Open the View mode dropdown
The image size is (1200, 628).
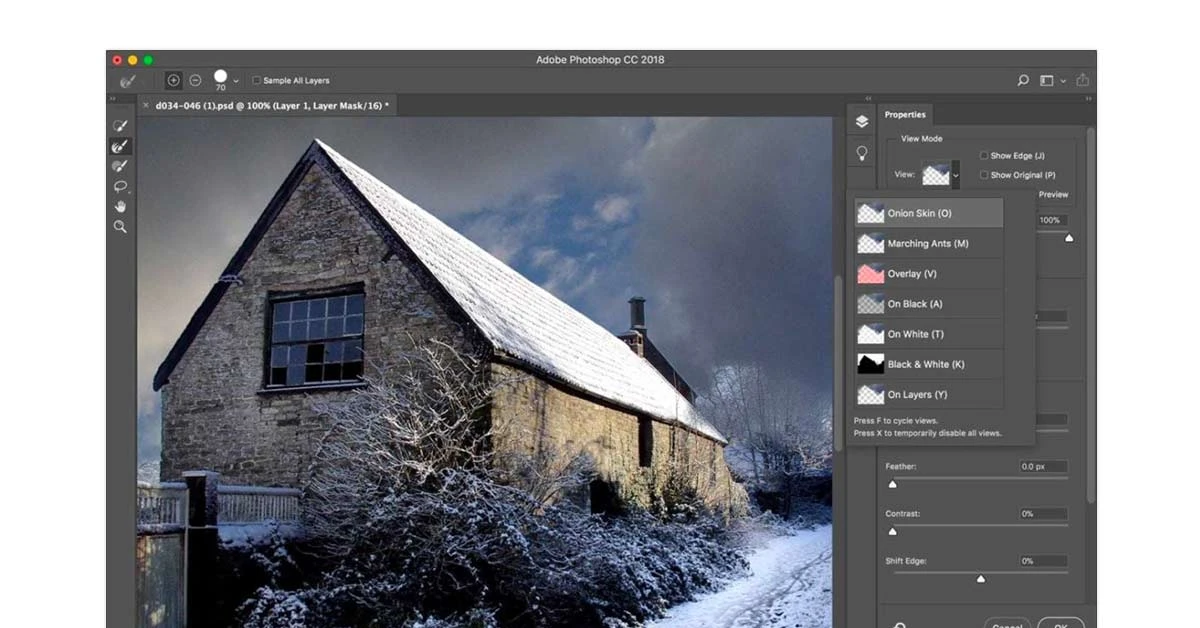(955, 174)
